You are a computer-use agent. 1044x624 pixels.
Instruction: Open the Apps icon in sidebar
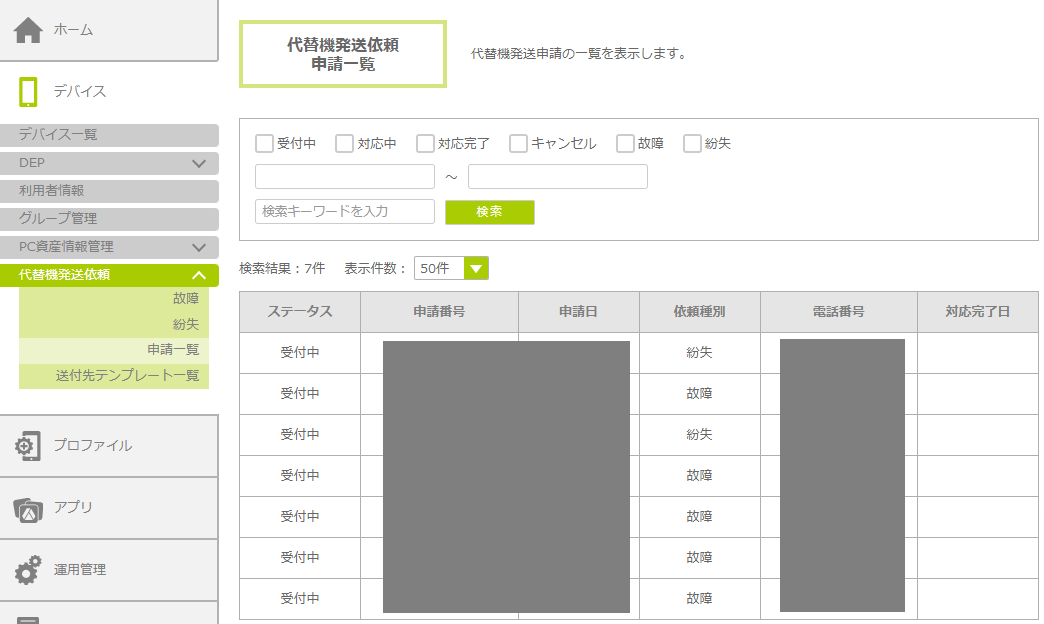[28, 508]
